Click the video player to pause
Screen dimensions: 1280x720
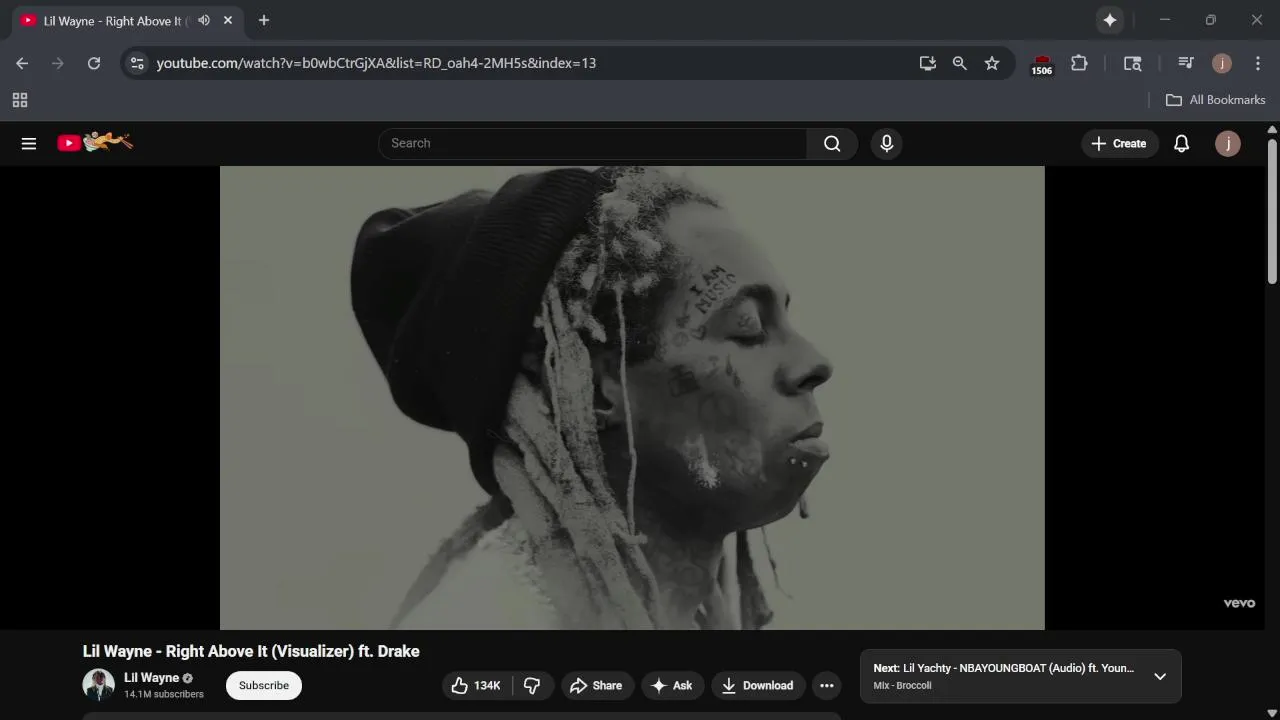(632, 398)
